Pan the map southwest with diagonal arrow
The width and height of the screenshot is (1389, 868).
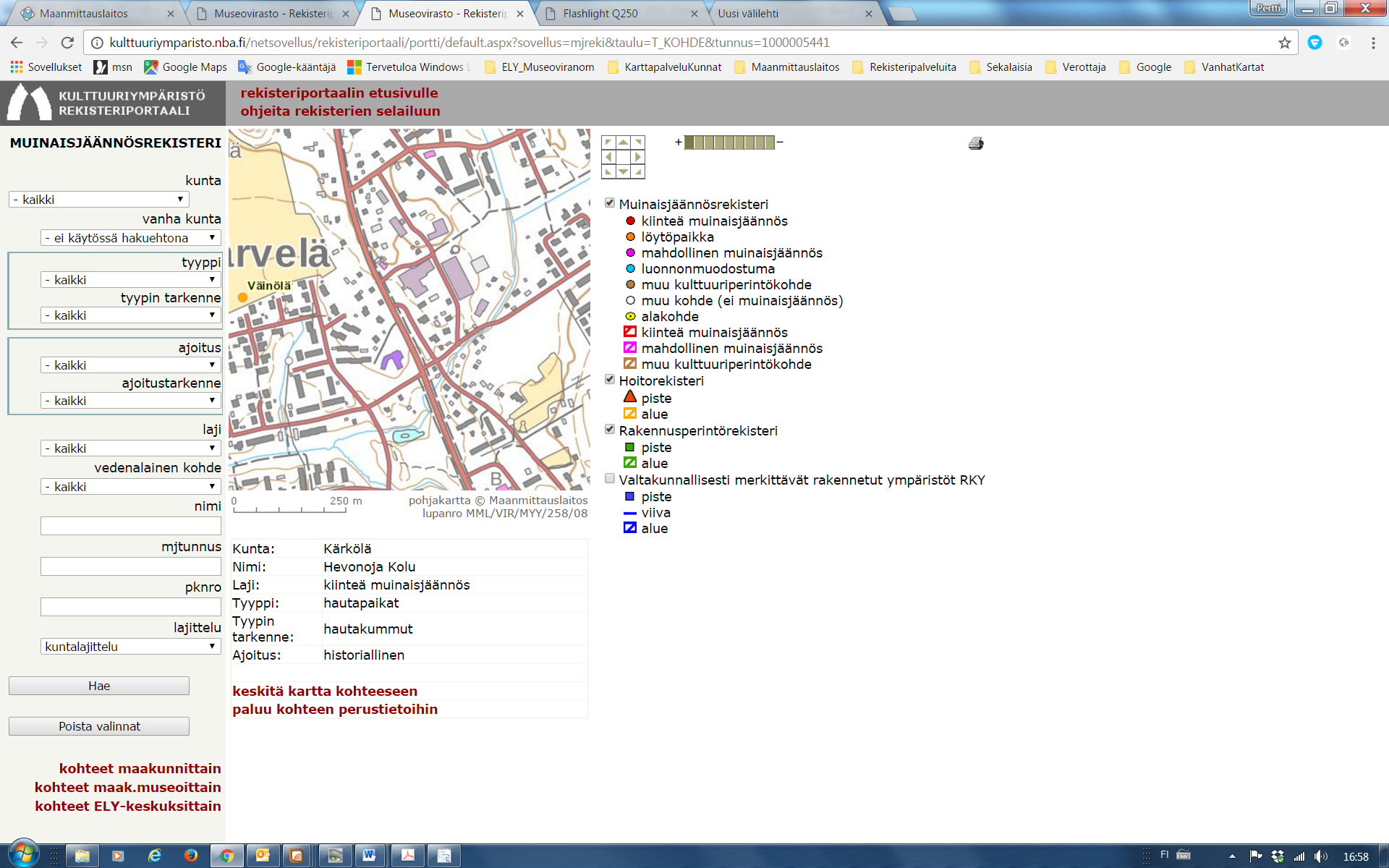coord(608,171)
